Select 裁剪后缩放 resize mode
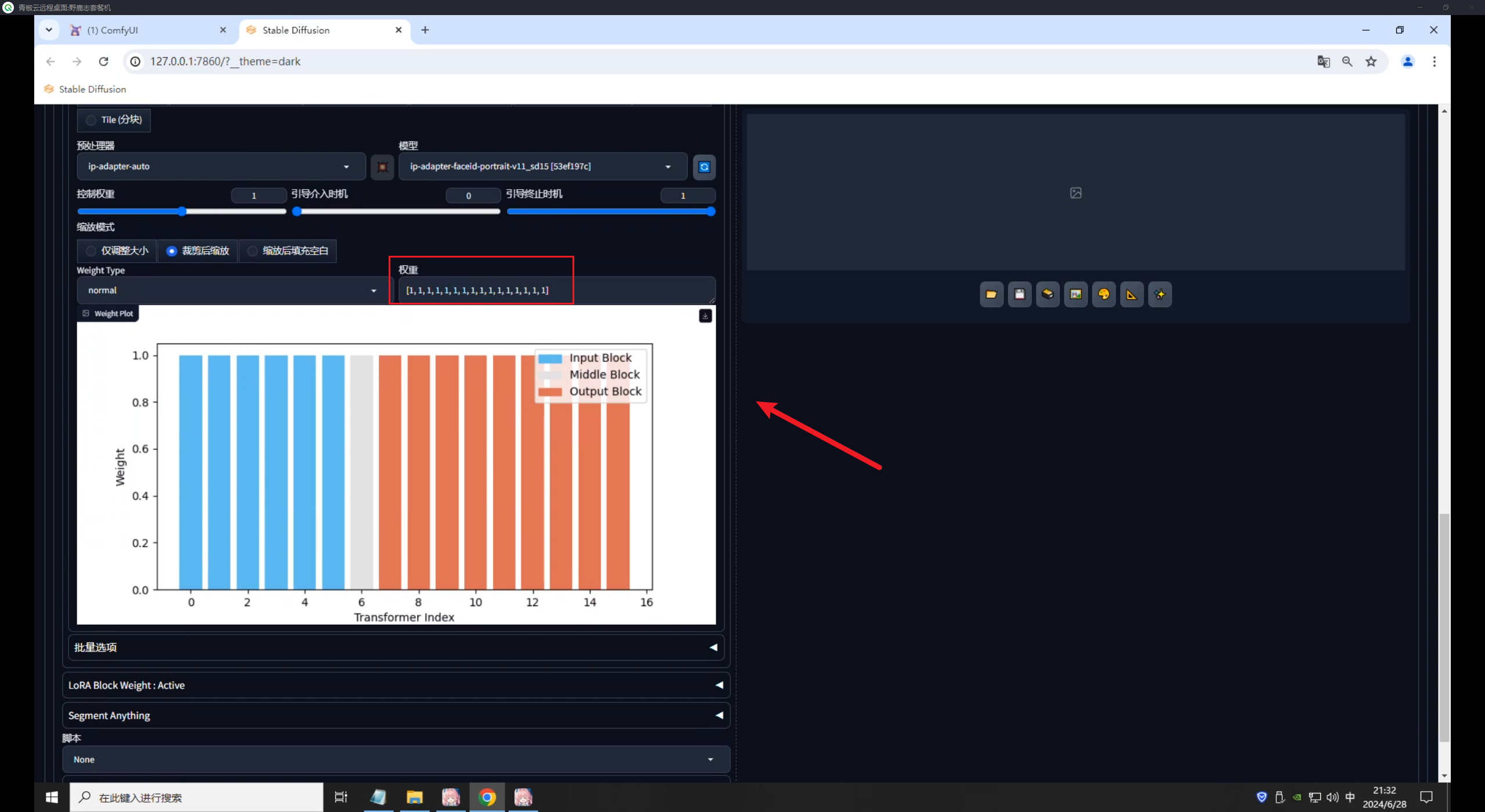 [x=197, y=251]
